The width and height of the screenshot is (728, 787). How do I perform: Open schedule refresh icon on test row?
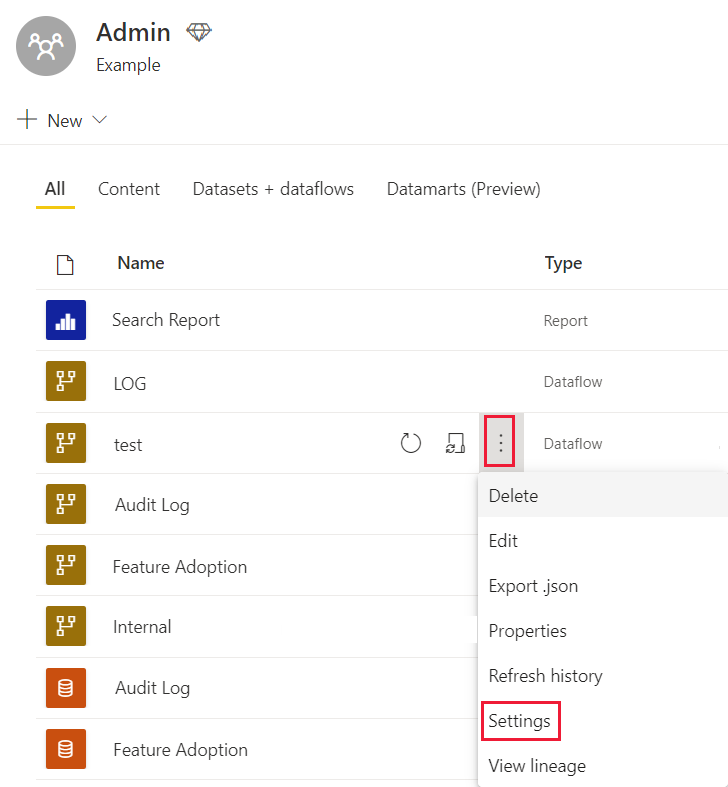[x=455, y=443]
